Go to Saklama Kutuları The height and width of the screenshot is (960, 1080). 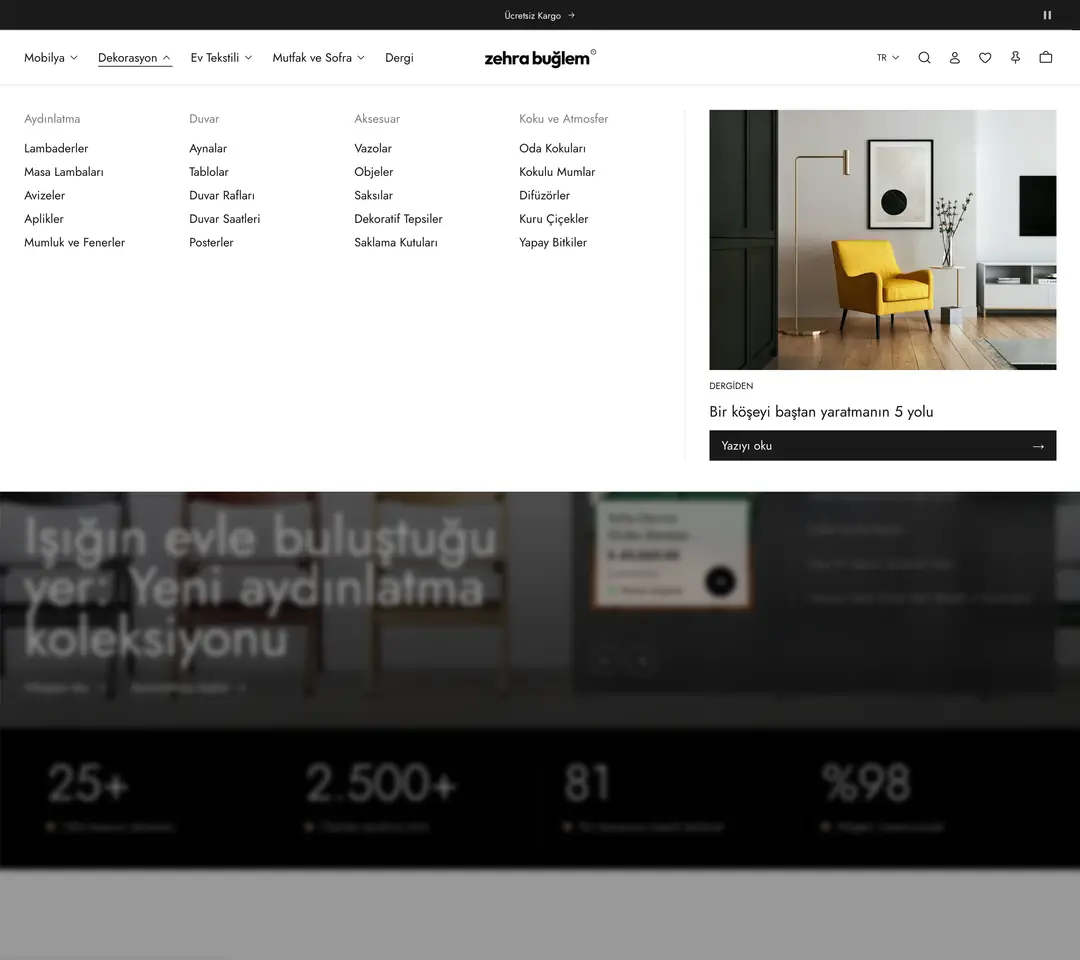tap(396, 242)
